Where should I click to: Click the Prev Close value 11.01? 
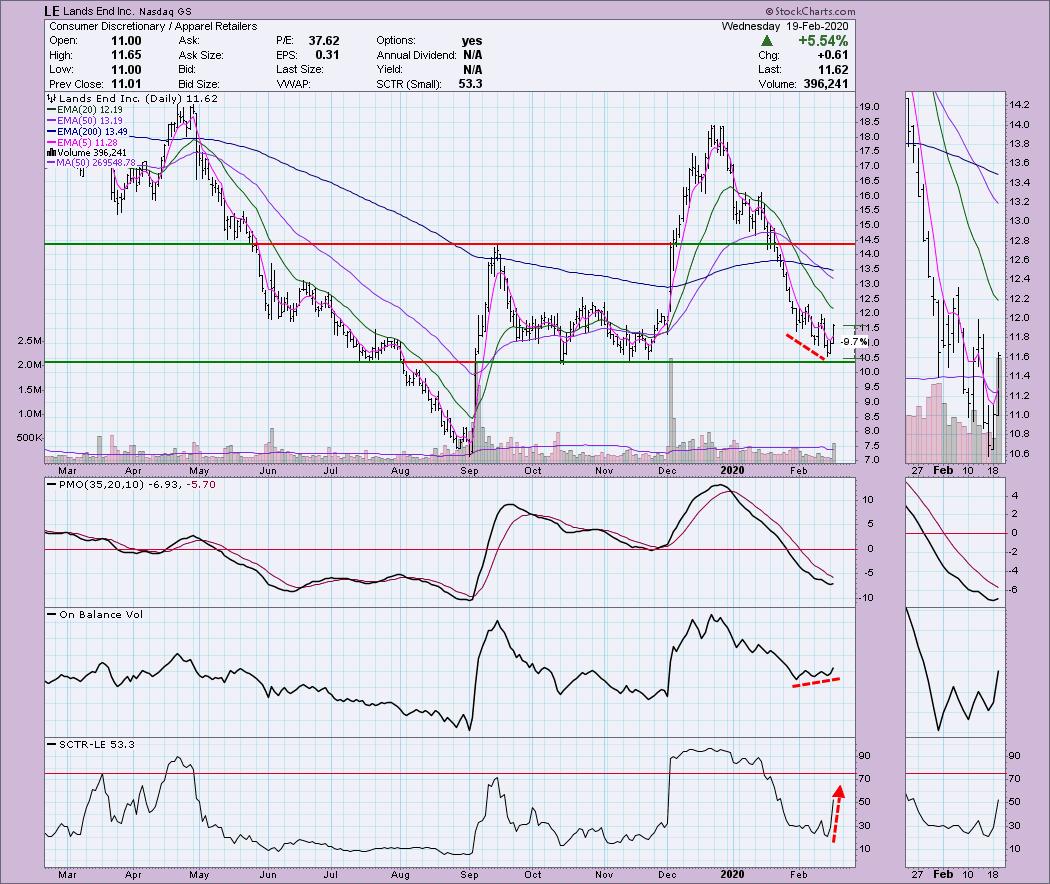point(126,84)
